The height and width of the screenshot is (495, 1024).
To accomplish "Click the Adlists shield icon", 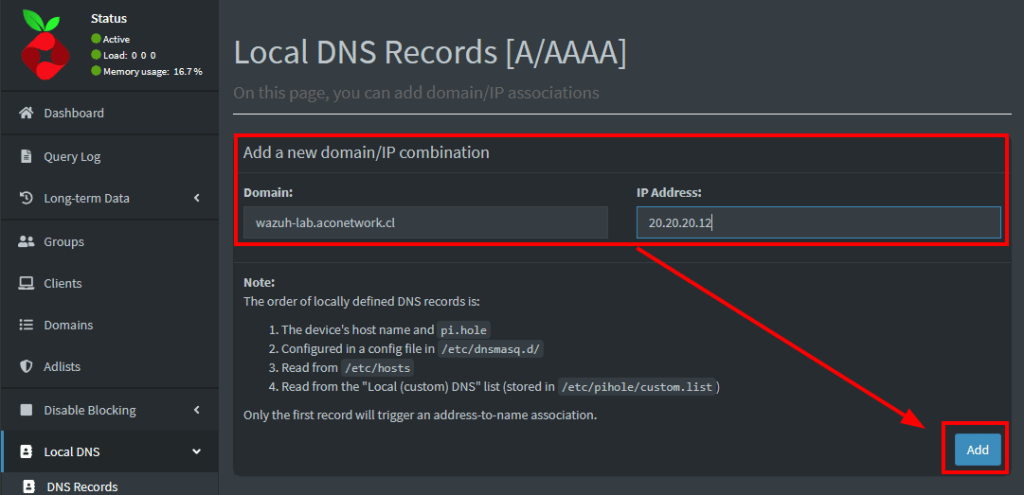I will click(27, 367).
